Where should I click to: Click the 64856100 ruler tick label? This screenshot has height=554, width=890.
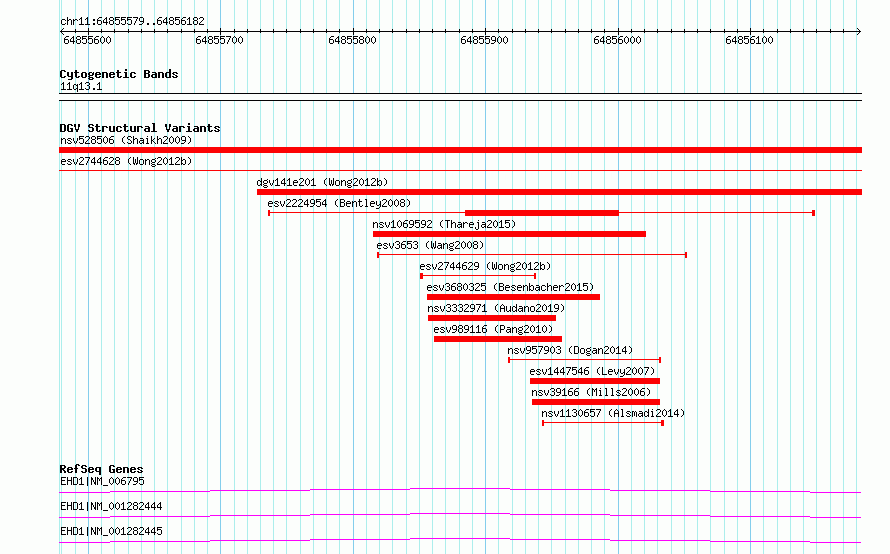(x=749, y=40)
